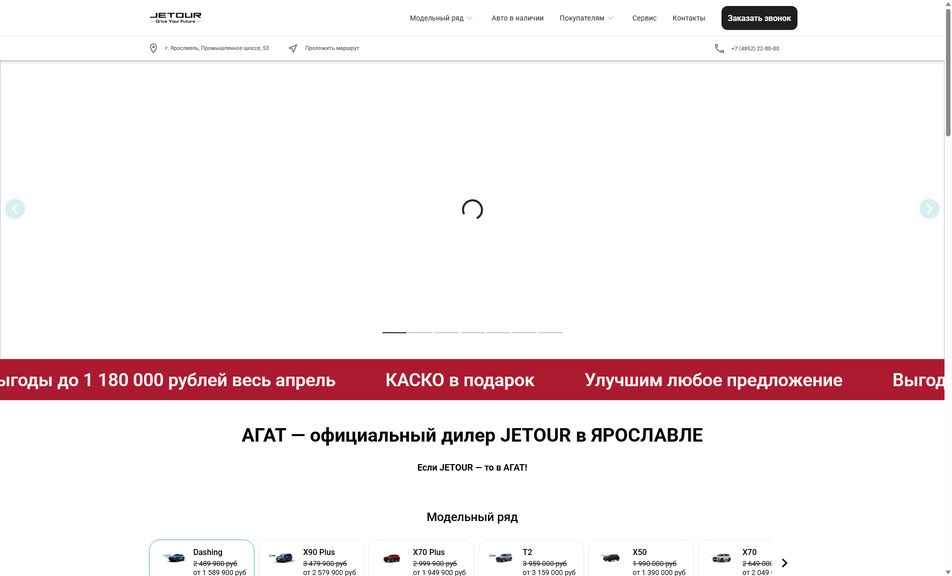This screenshot has width=952, height=576.
Task: Open the 'Авто в наличии' page
Action: tap(517, 18)
